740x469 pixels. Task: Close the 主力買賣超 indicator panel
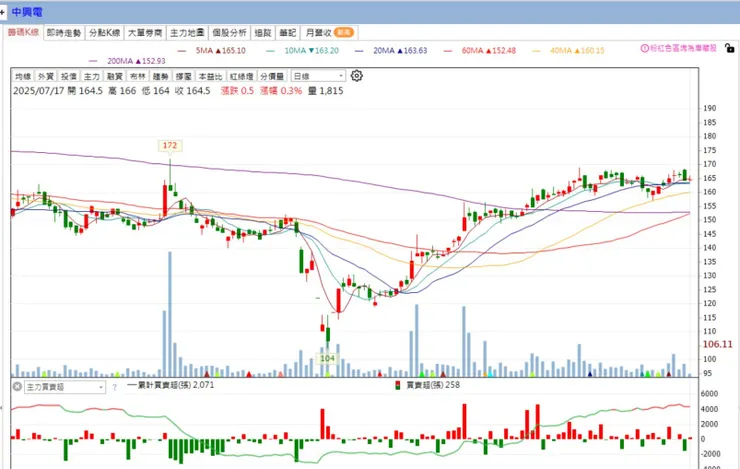pos(17,386)
